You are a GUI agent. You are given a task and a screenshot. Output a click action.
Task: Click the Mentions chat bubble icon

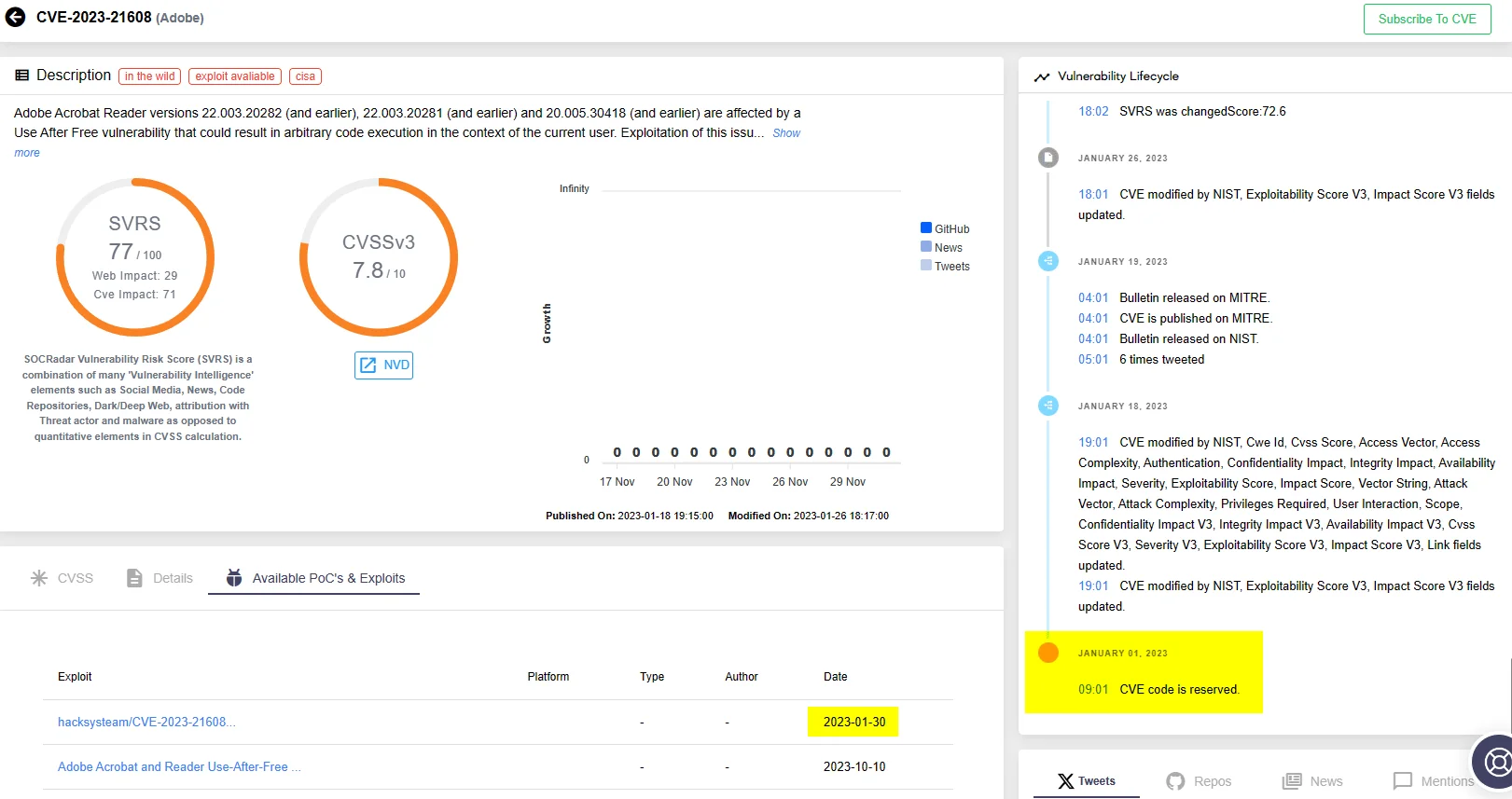pos(1403,781)
